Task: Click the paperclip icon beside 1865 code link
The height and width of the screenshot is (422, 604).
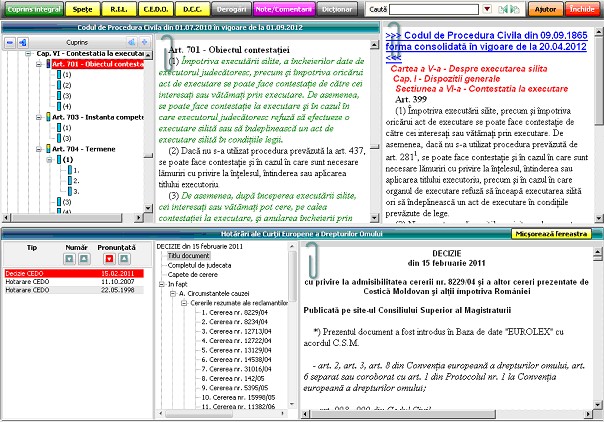Action: (394, 40)
